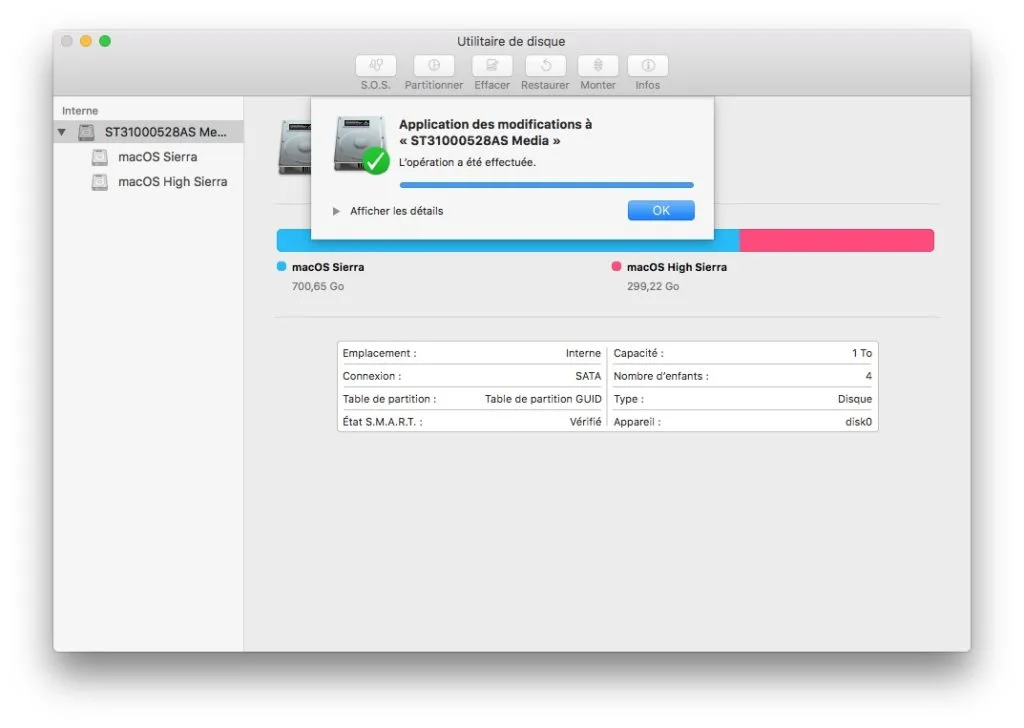Click the Monter mount icon
Screen dimensions: 1024x728
[x=598, y=65]
